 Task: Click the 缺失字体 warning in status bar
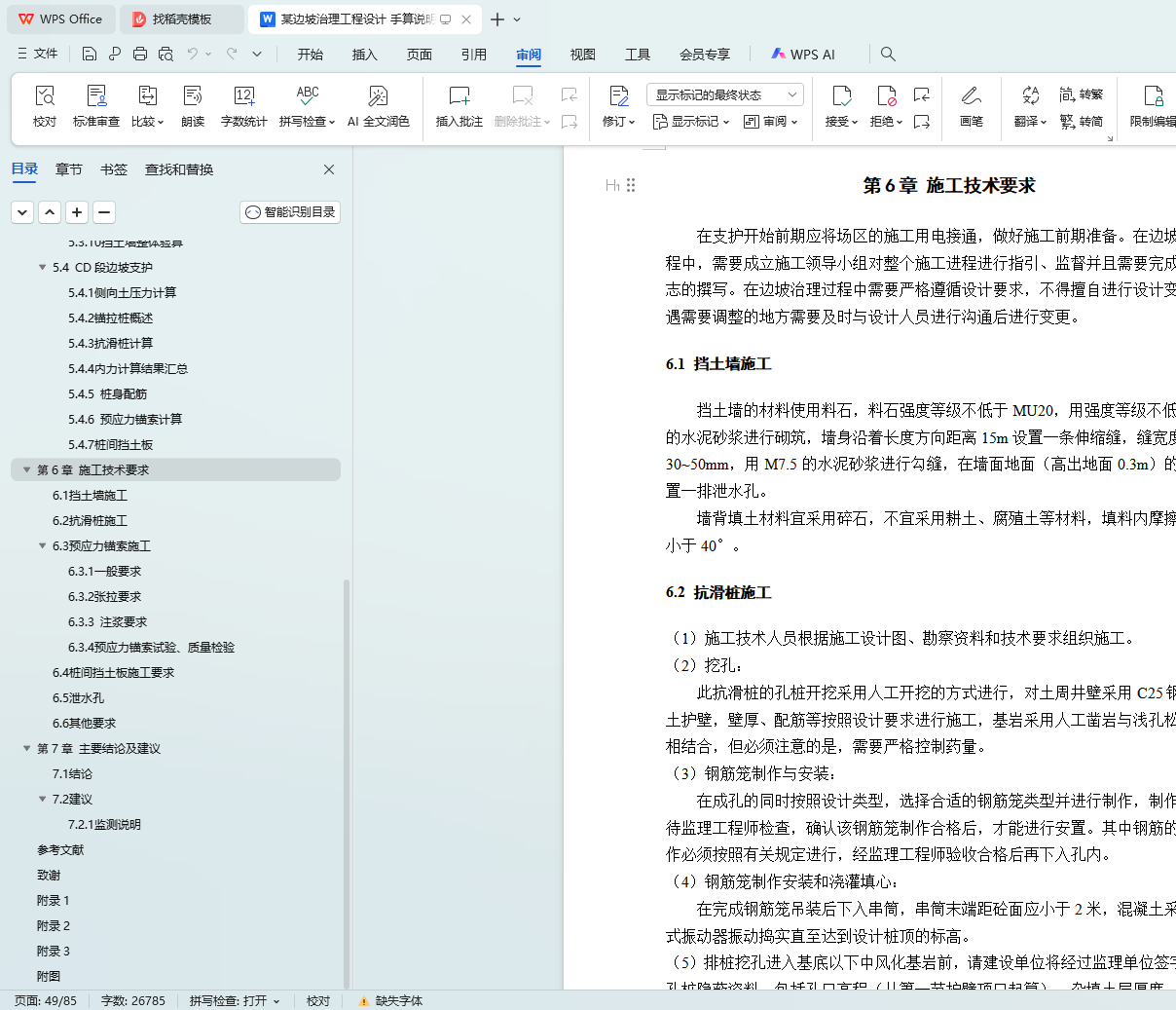click(390, 1001)
